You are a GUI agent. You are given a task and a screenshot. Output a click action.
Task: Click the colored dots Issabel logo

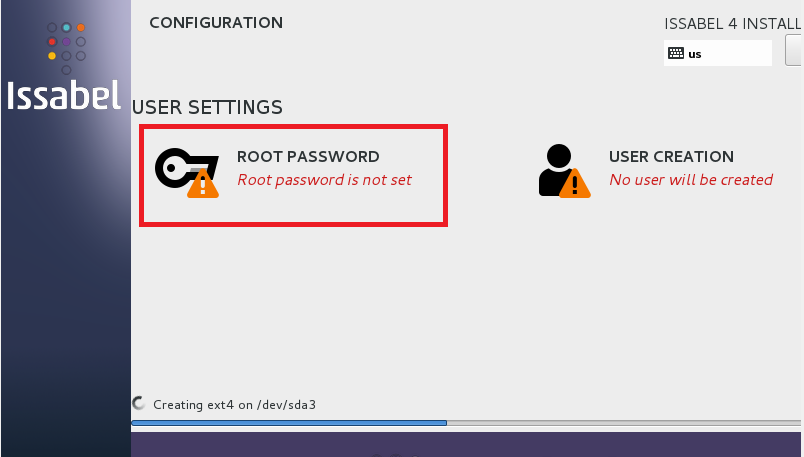[x=66, y=48]
